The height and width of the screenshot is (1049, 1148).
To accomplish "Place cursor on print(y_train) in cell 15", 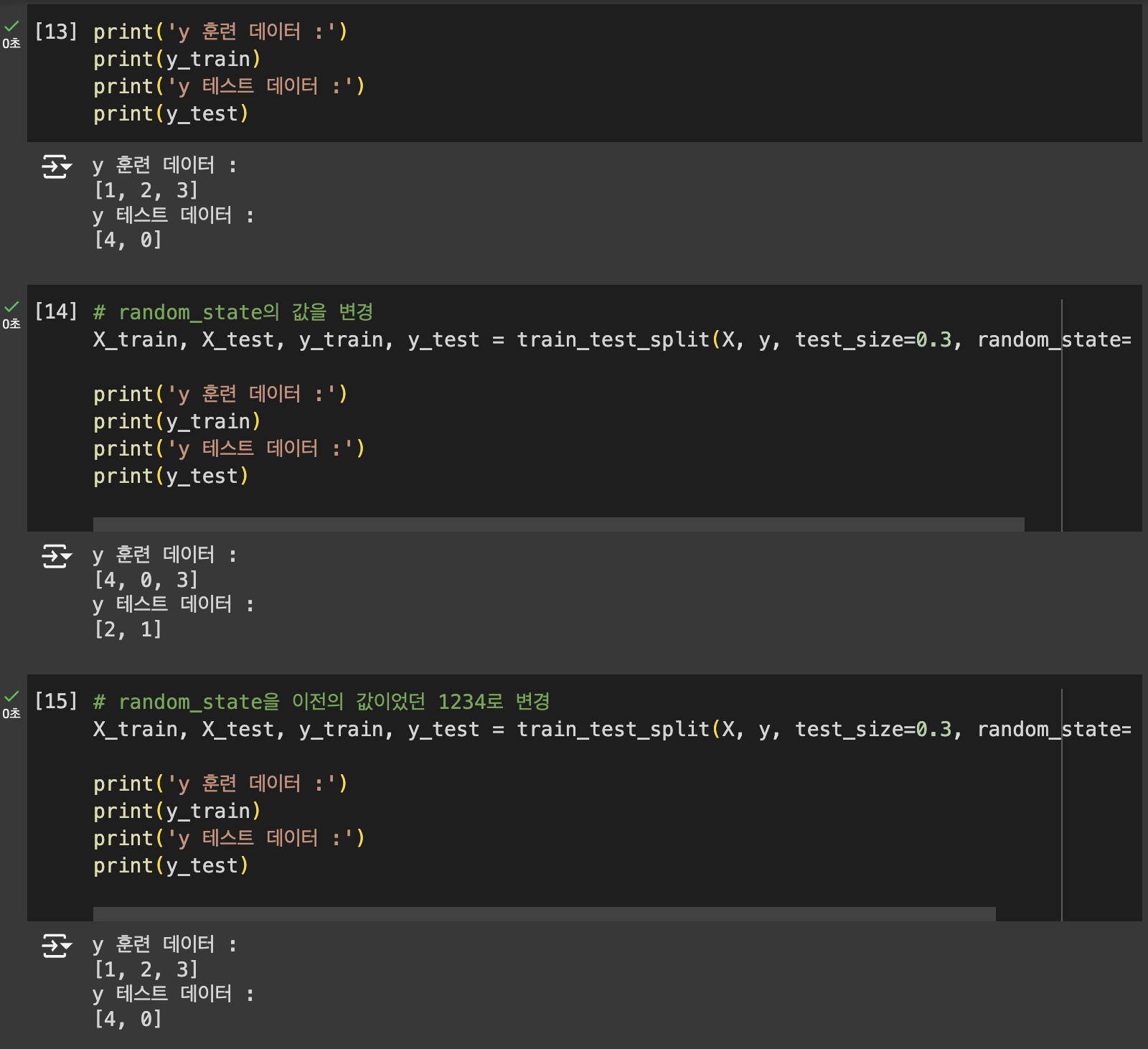I will pos(177,812).
